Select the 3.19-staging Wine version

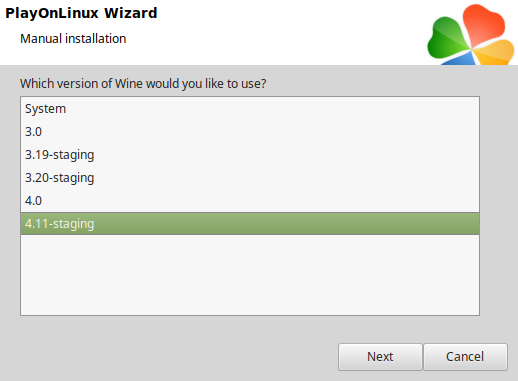pyautogui.click(x=250, y=155)
